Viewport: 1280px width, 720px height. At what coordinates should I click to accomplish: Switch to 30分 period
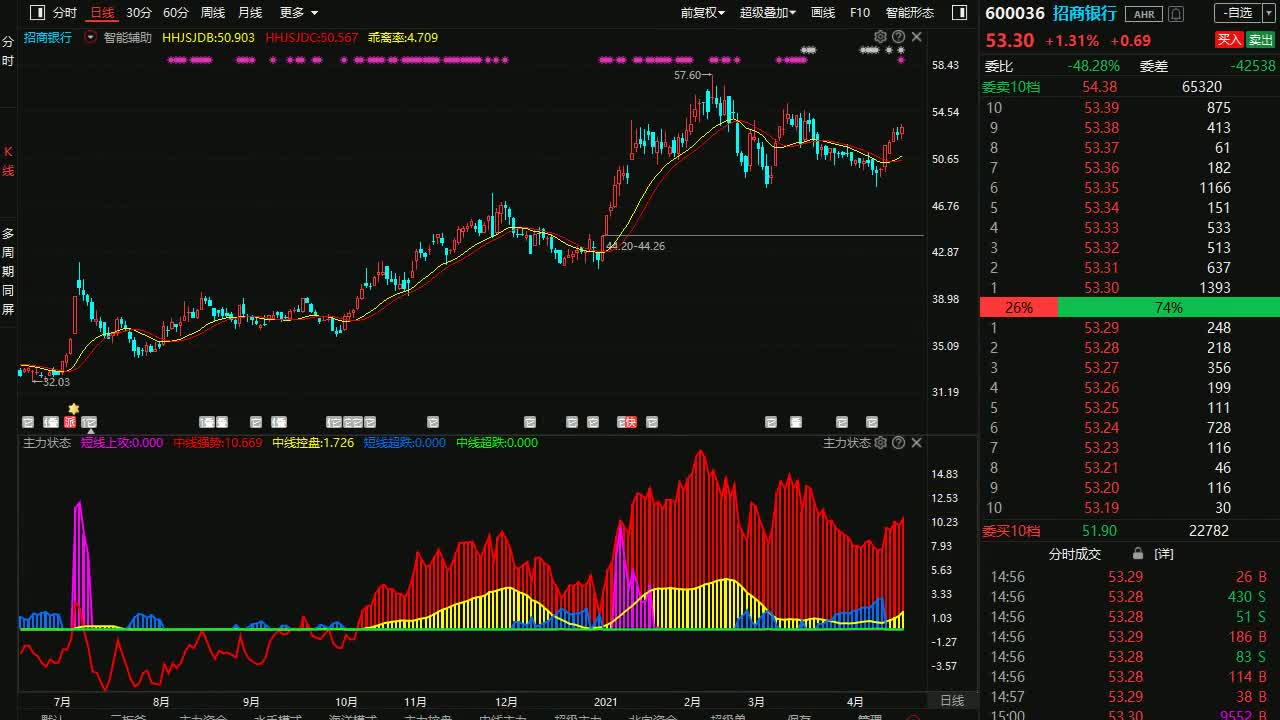pos(139,13)
